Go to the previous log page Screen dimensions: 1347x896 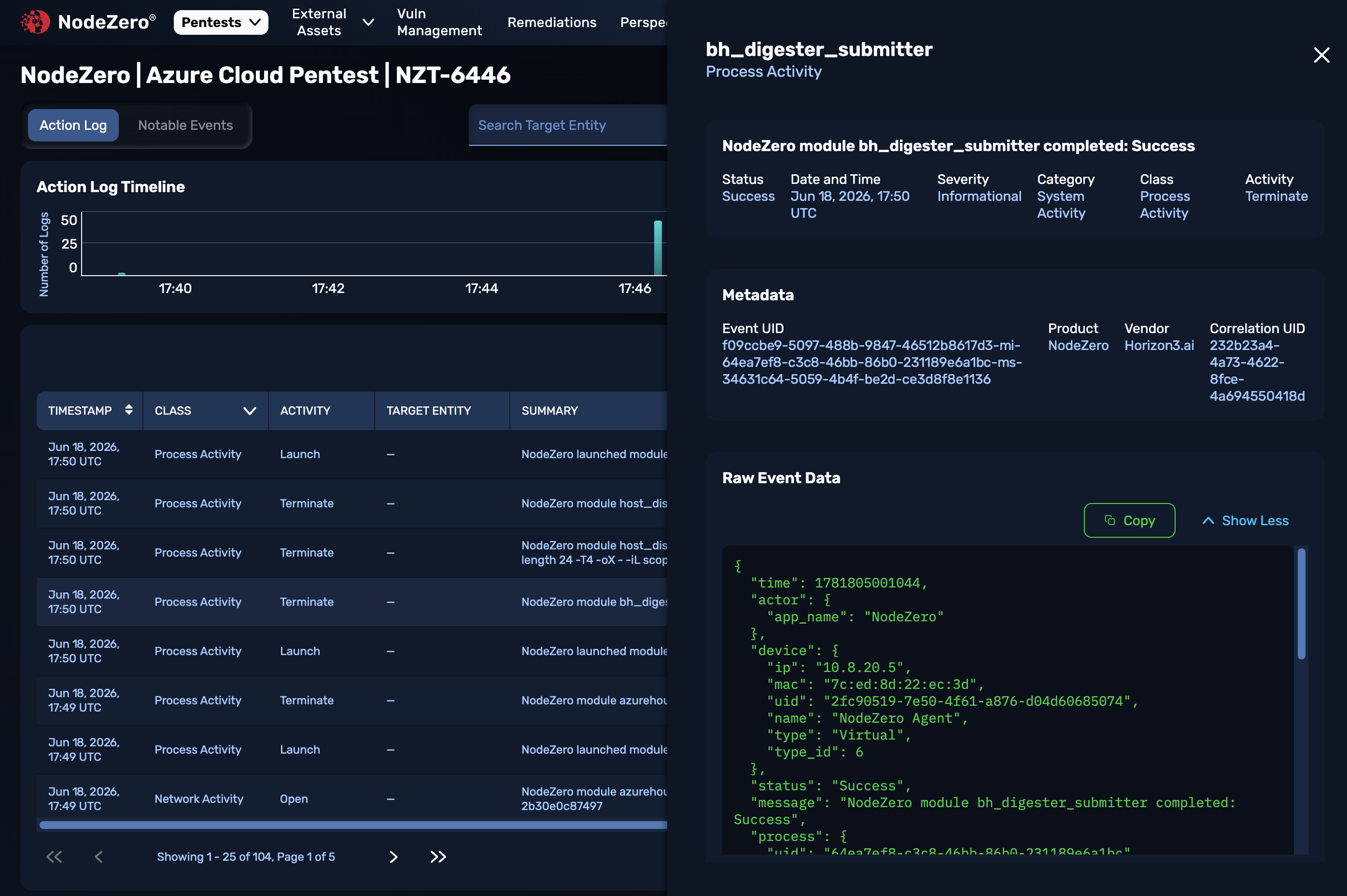coord(99,856)
